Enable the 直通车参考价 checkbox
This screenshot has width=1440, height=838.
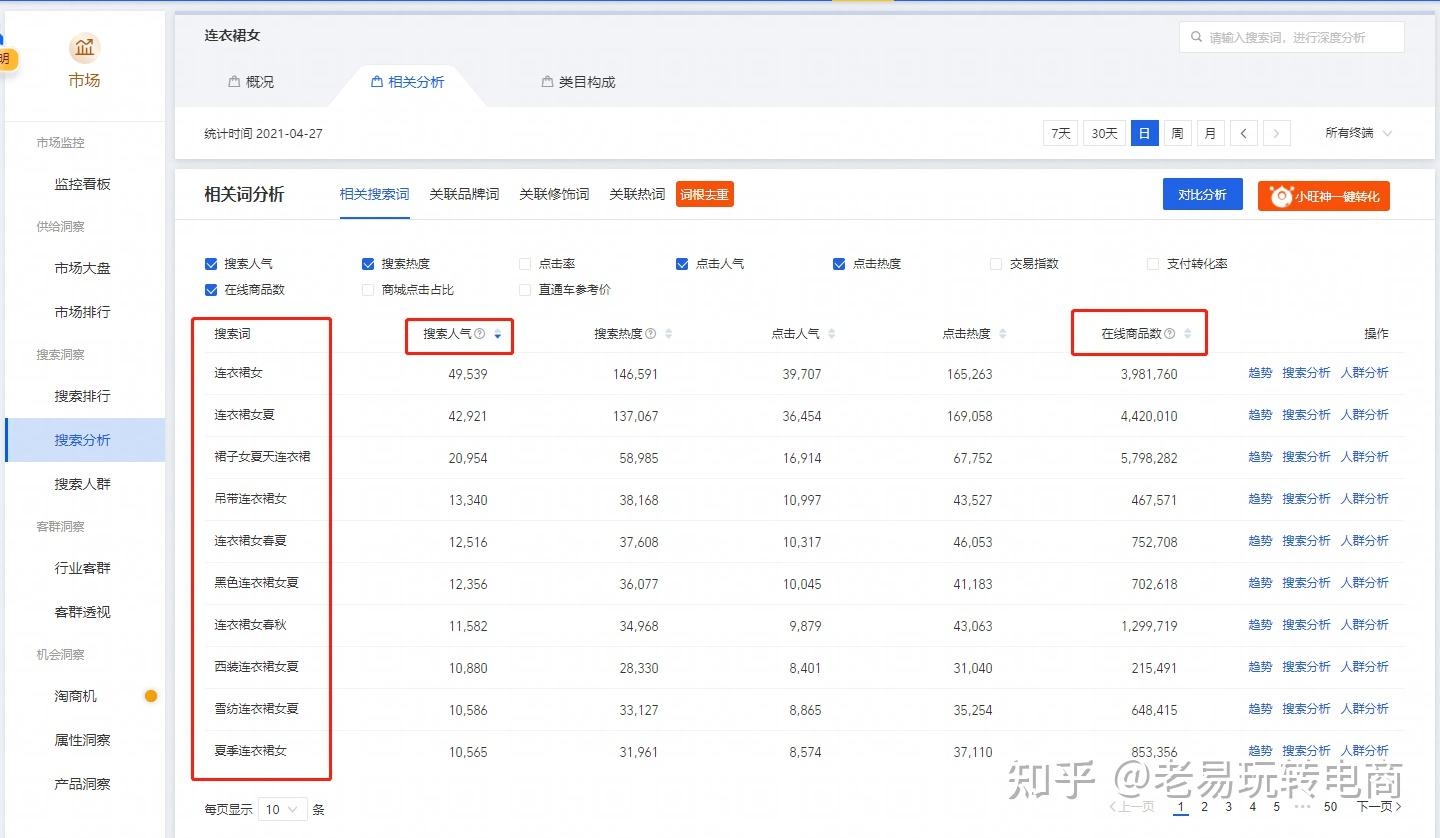(524, 289)
